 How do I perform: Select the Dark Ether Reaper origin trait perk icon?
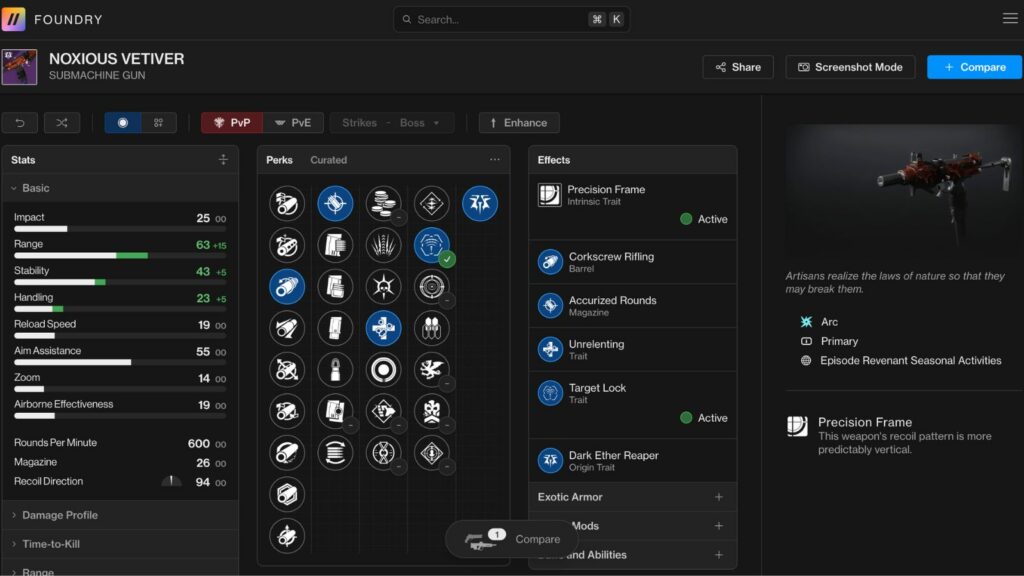[480, 204]
